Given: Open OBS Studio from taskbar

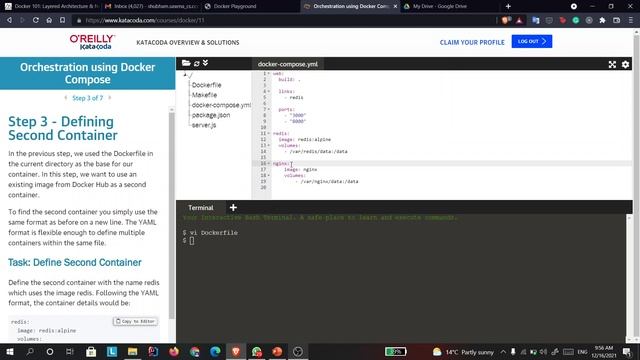Looking at the screenshot, I should [x=298, y=351].
